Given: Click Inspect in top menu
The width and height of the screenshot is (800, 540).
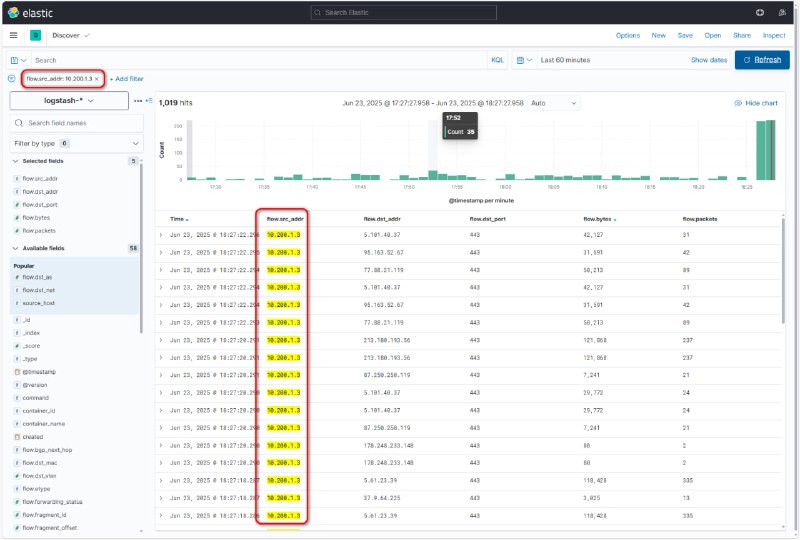Looking at the screenshot, I should 774,35.
